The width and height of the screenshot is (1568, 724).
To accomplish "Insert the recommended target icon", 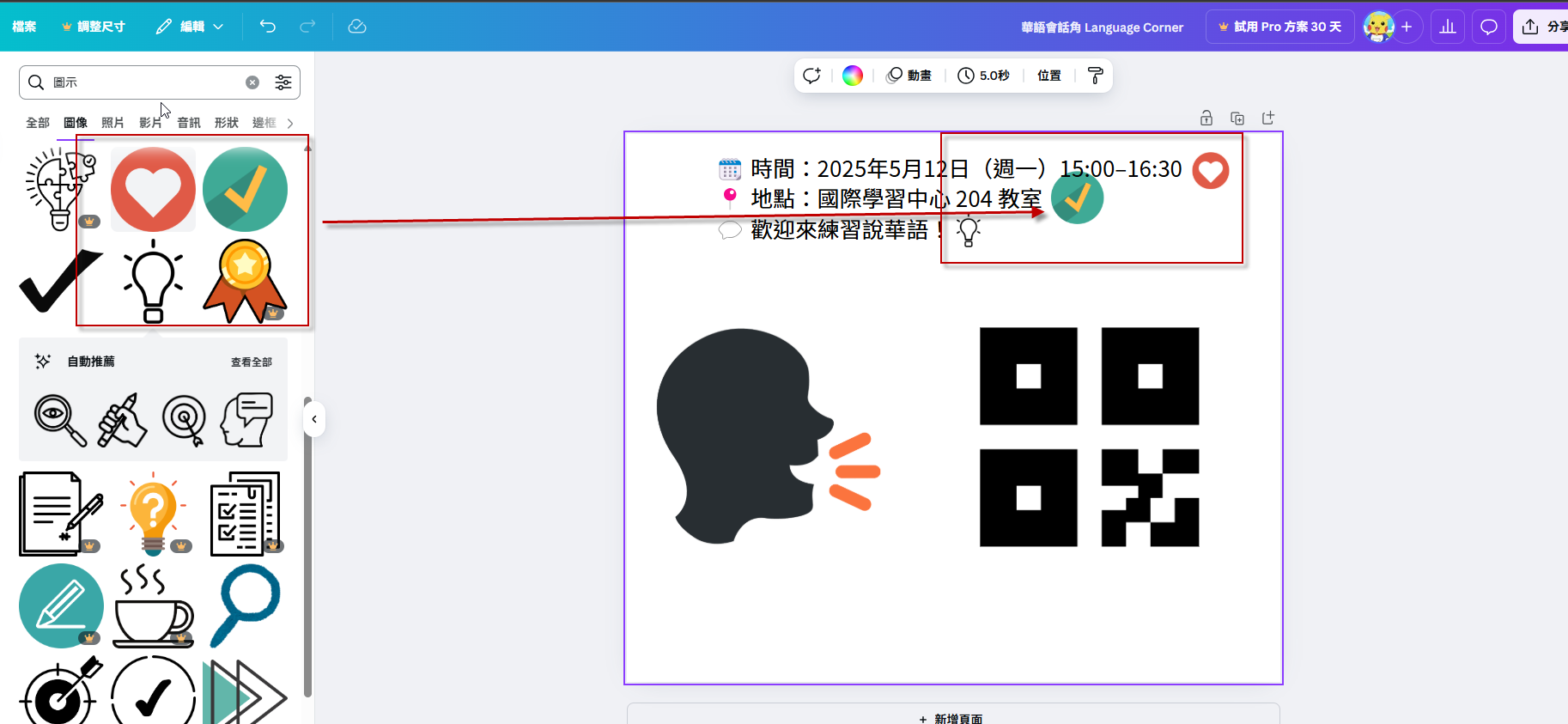I will pyautogui.click(x=184, y=420).
